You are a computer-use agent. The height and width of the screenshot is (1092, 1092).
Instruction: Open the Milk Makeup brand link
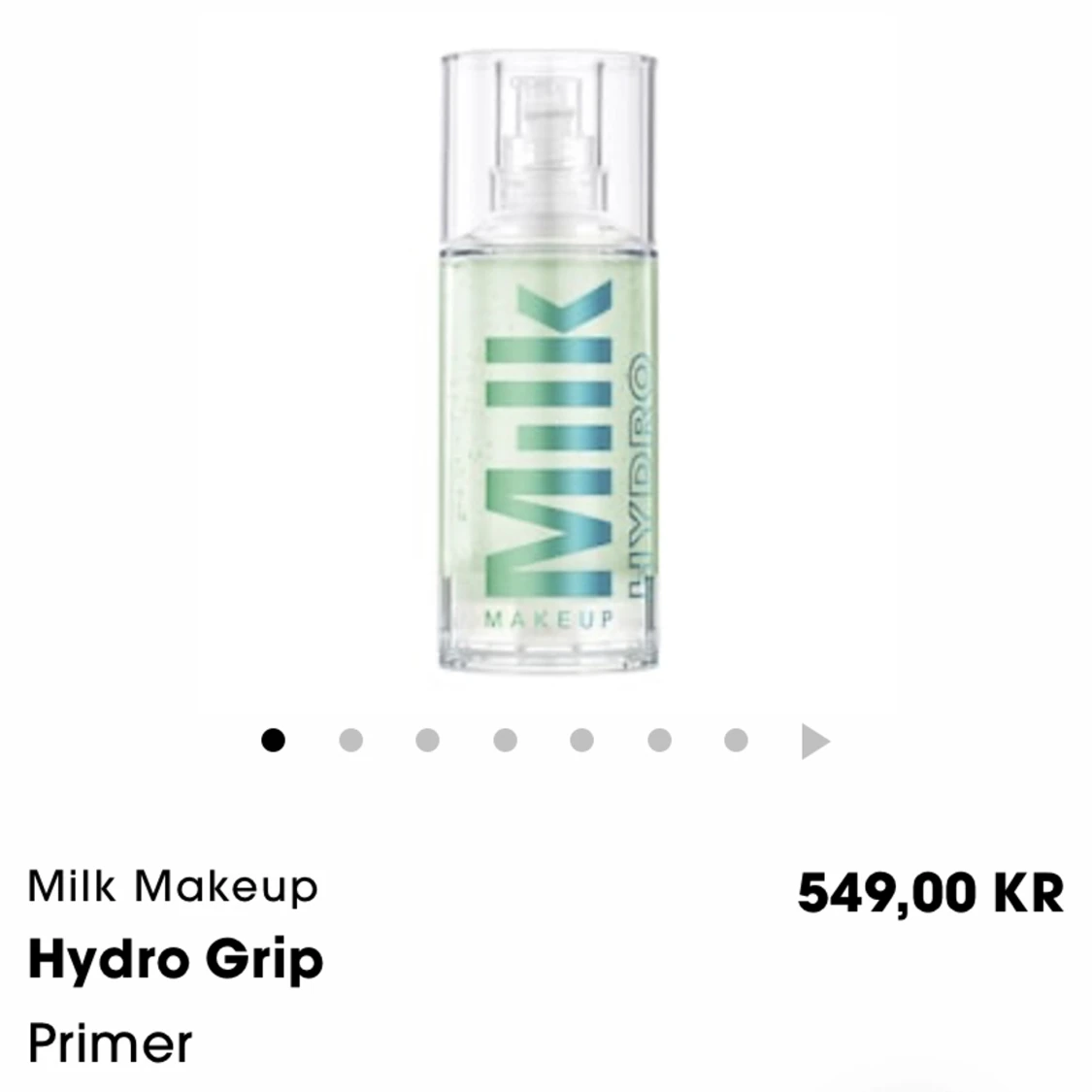click(173, 887)
